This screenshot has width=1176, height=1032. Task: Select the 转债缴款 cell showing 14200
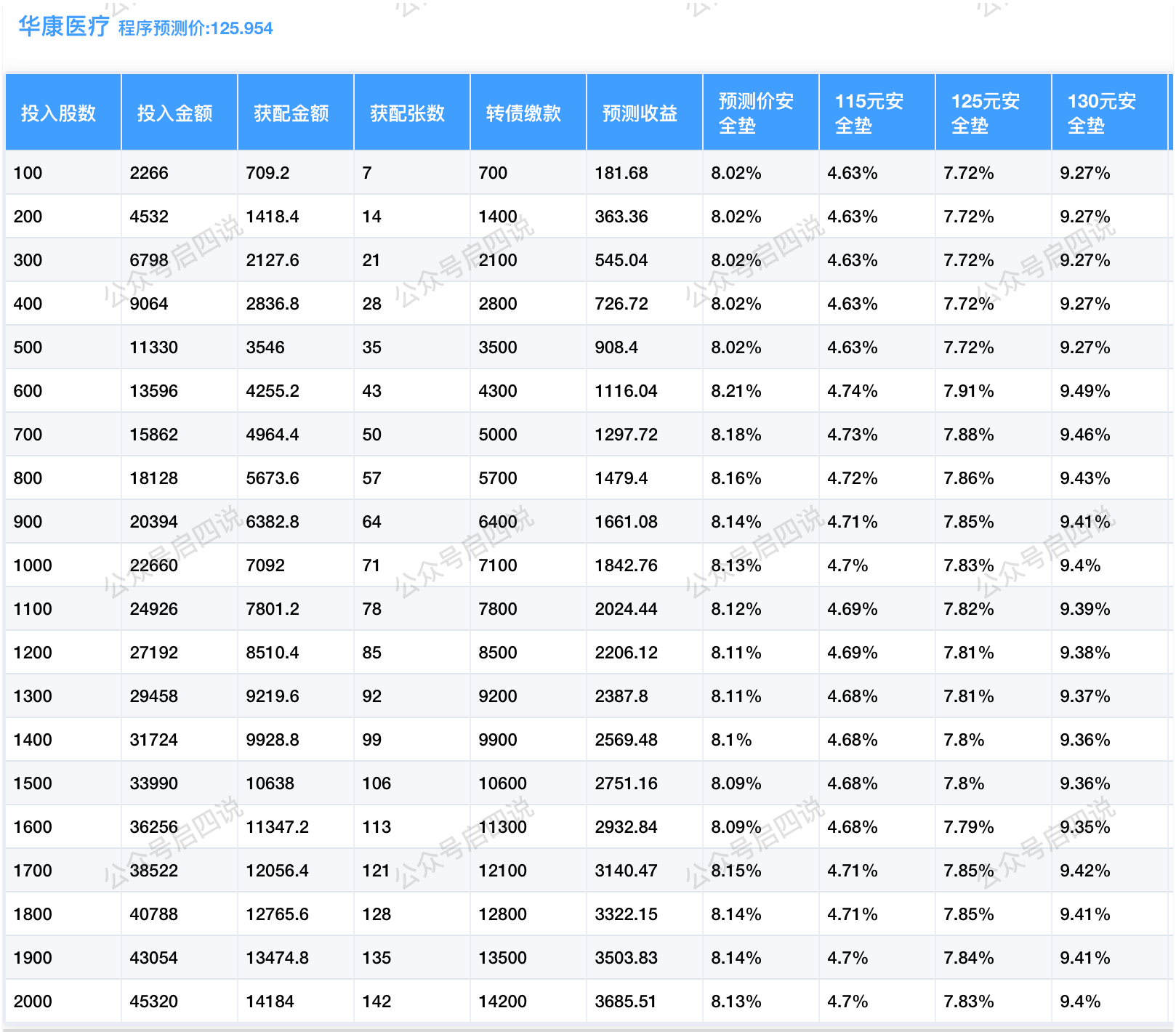[x=502, y=1001]
